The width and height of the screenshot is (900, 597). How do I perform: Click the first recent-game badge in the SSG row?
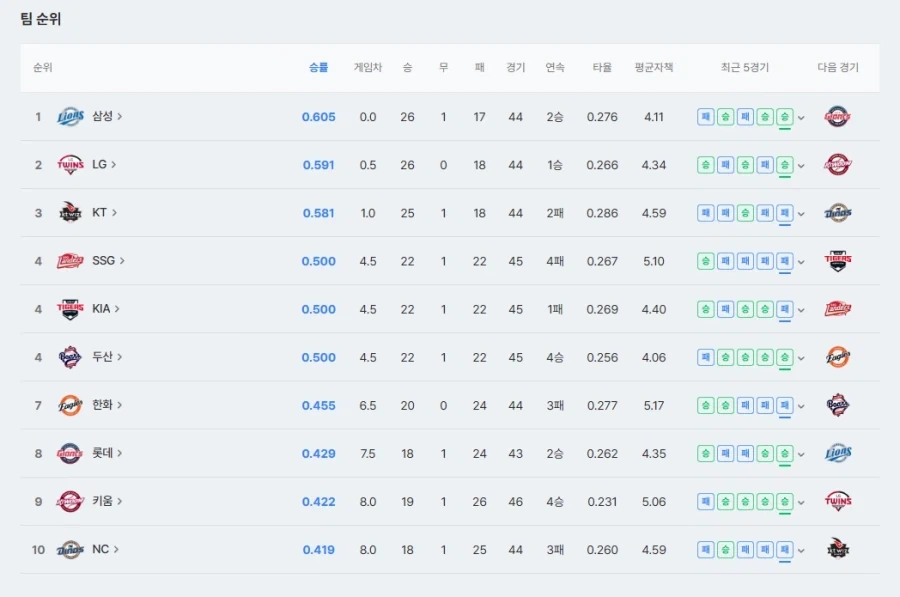pyautogui.click(x=705, y=261)
